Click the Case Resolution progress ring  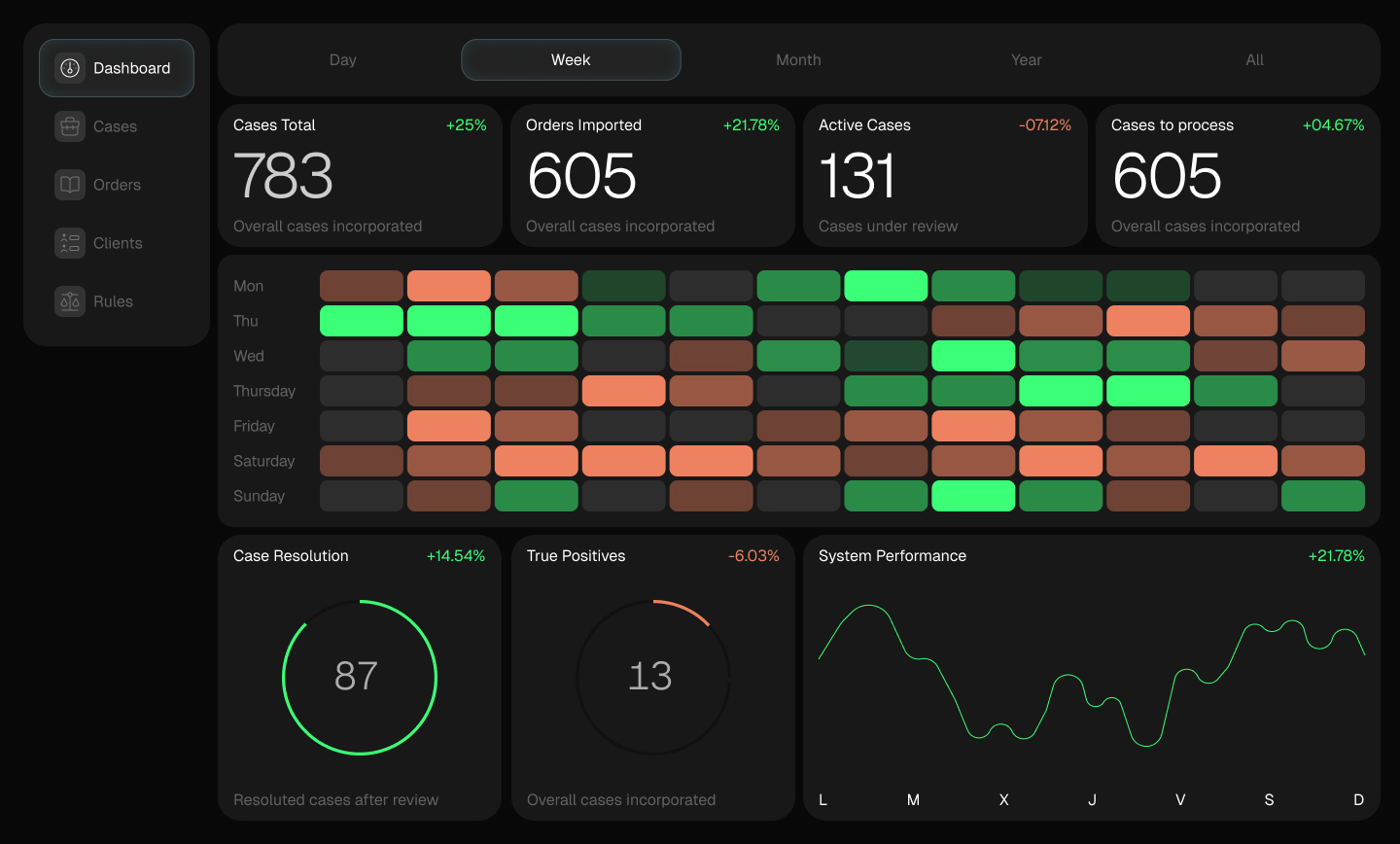point(360,677)
